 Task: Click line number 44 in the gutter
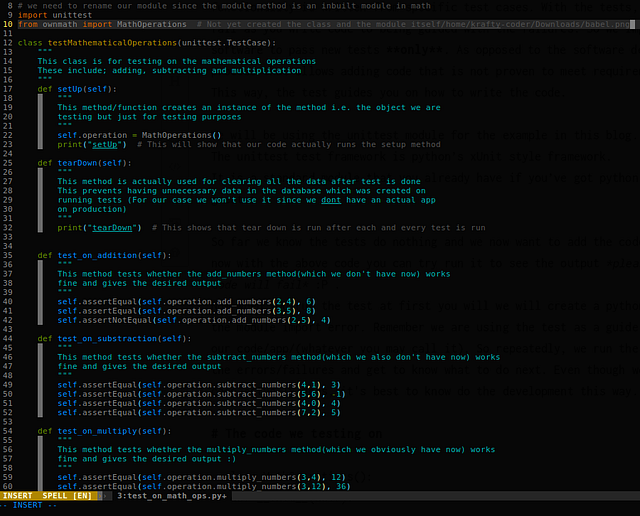pyautogui.click(x=8, y=338)
